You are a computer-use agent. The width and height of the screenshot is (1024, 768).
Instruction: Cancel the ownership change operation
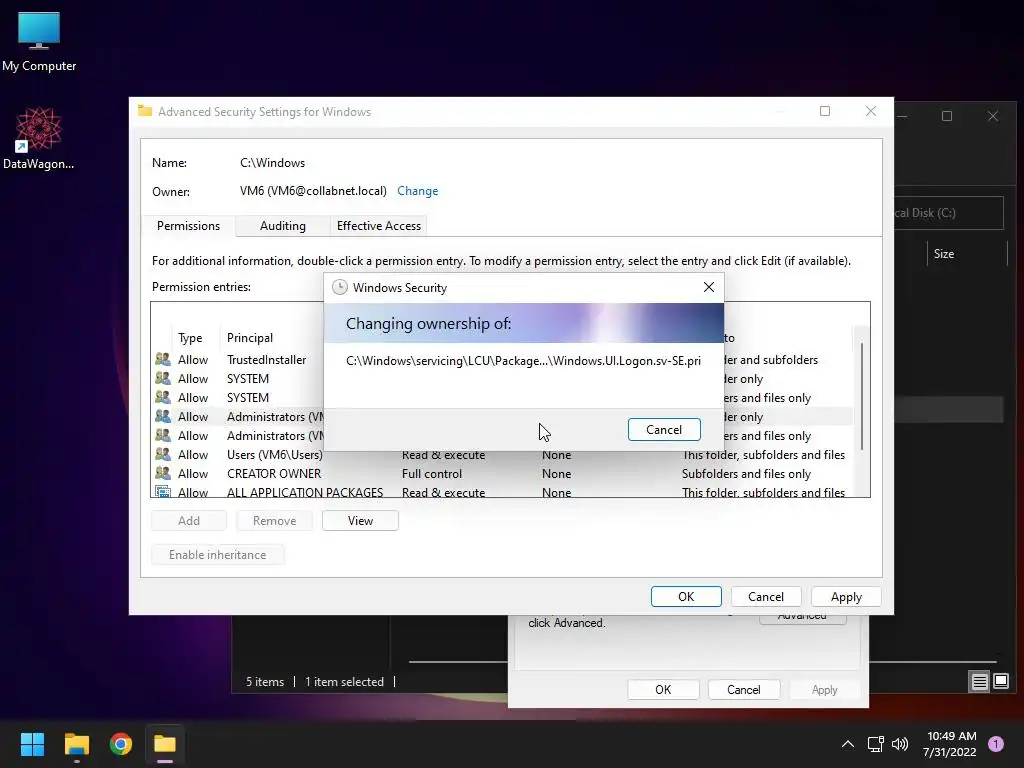click(x=664, y=430)
